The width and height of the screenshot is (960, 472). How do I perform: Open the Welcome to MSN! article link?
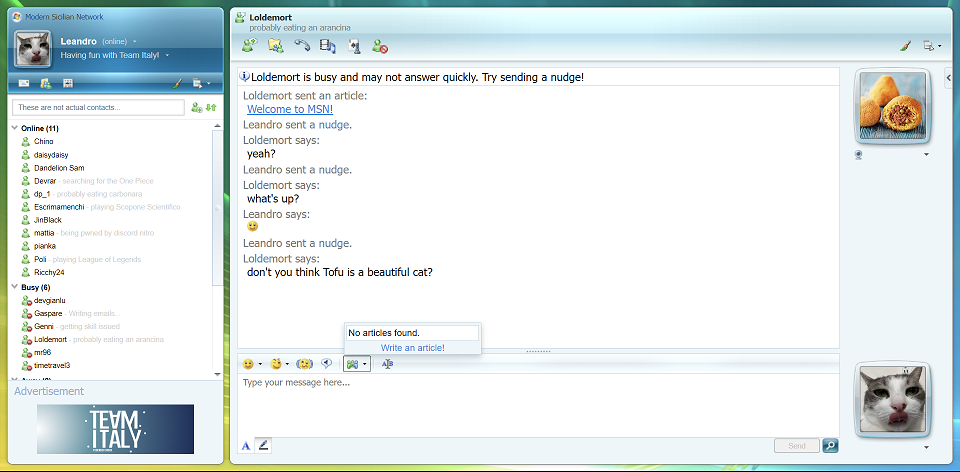(290, 110)
